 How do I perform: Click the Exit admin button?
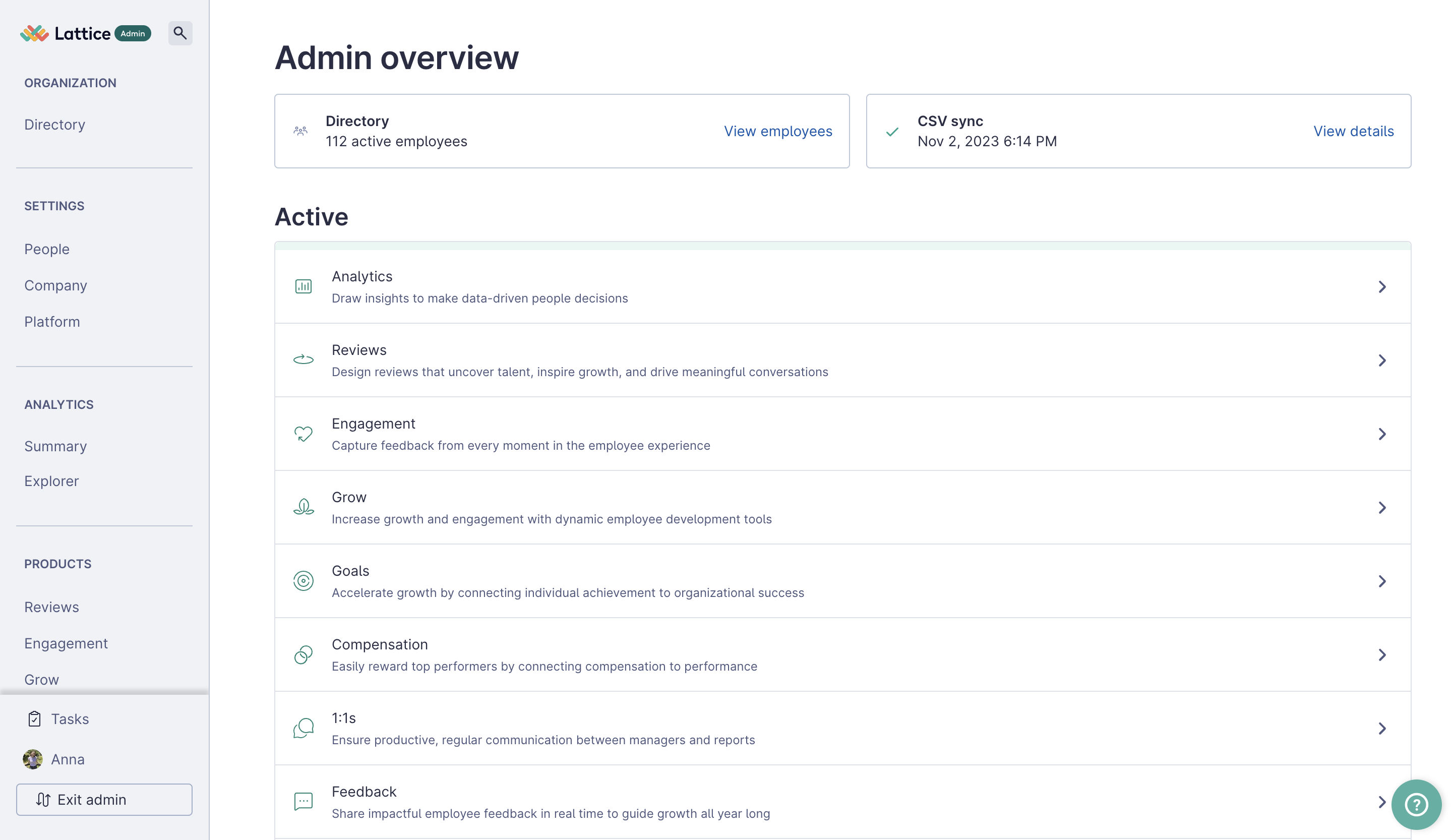click(x=104, y=799)
